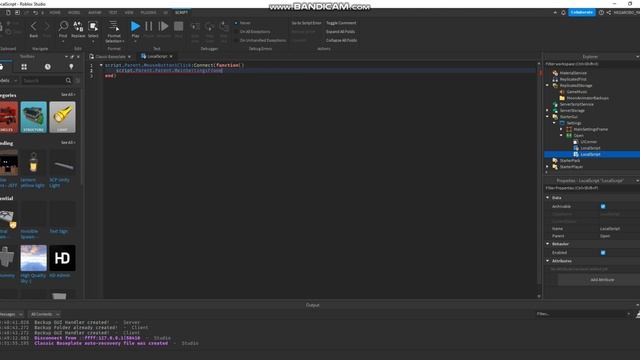Screen dimensions: 640x360
Task: Select the Light category flashlight thumbnail
Action: pyautogui.click(x=62, y=117)
